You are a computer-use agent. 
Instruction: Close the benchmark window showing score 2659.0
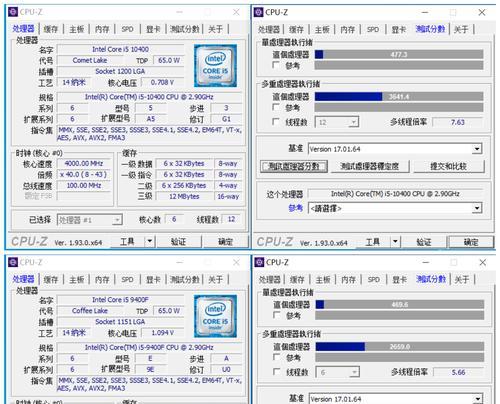click(x=482, y=263)
